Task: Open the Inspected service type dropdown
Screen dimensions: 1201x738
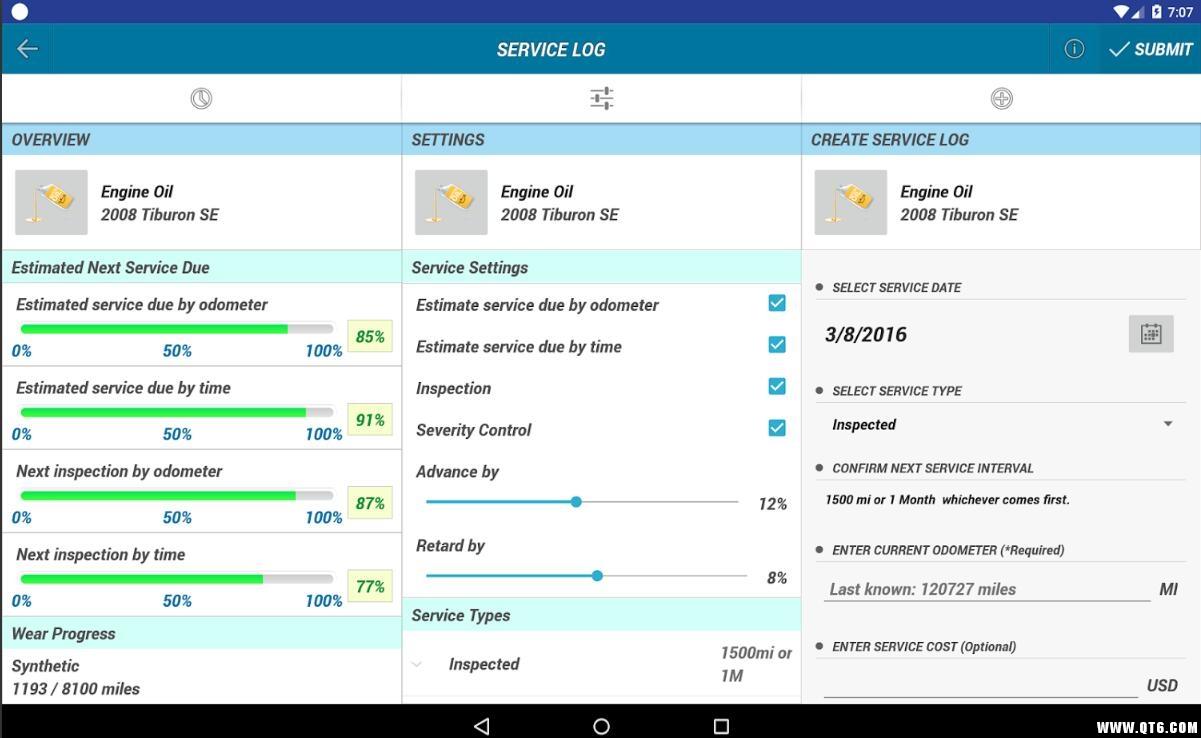Action: [1000, 424]
